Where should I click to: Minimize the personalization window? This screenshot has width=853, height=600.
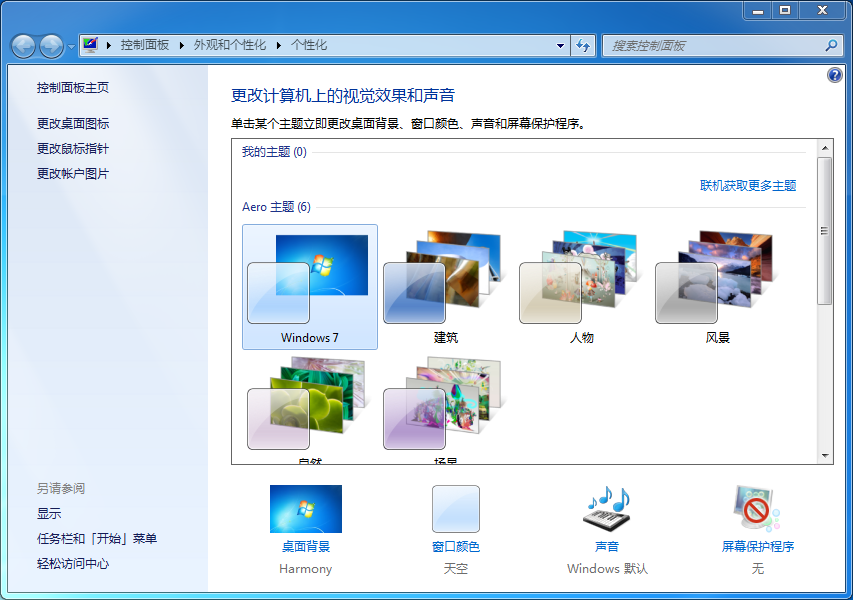coord(758,10)
